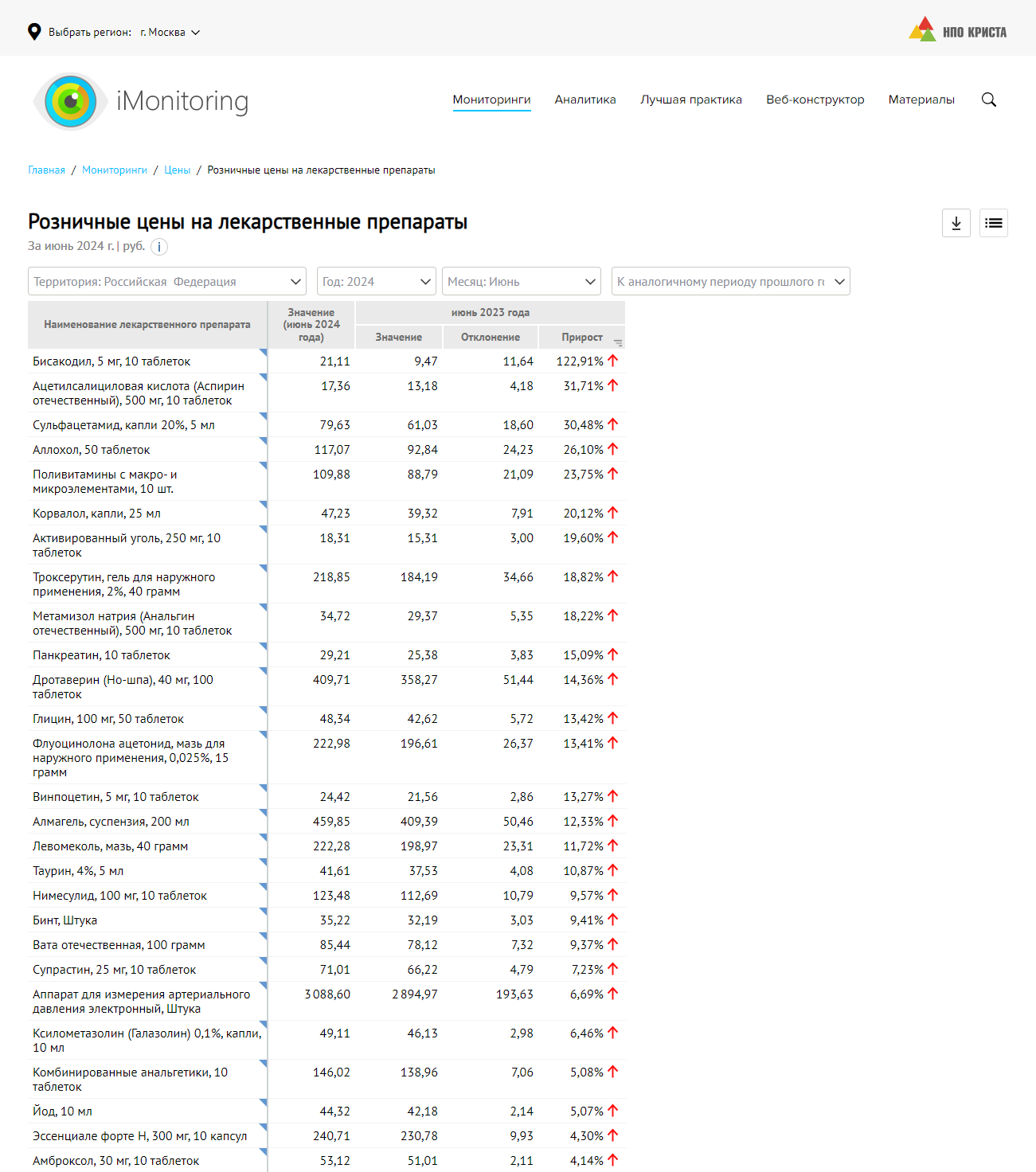Open the Месяц: Июнь dropdown
This screenshot has height=1172, width=1036.
point(522,281)
